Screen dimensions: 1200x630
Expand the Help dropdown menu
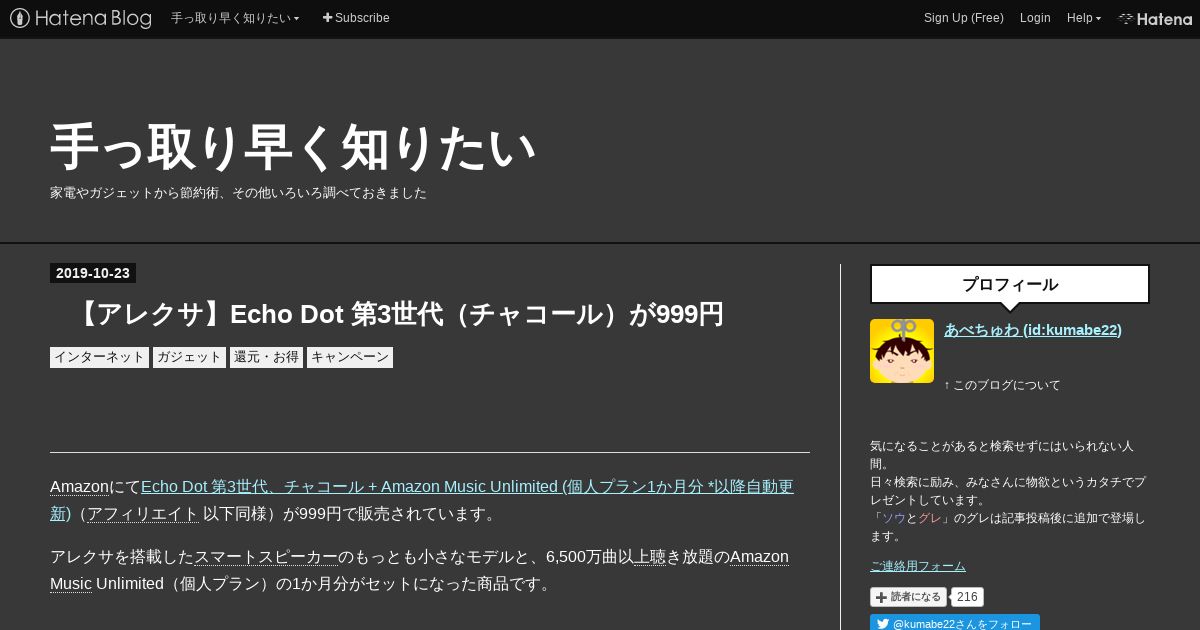click(1083, 18)
